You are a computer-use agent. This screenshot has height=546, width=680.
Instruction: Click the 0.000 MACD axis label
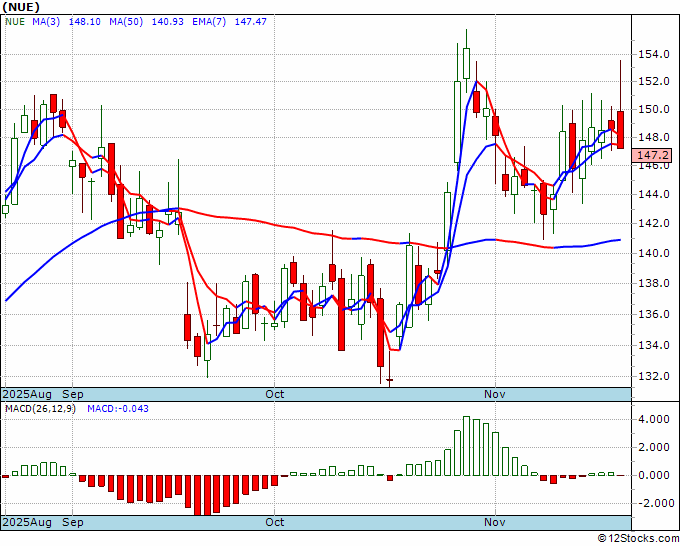pyautogui.click(x=654, y=475)
